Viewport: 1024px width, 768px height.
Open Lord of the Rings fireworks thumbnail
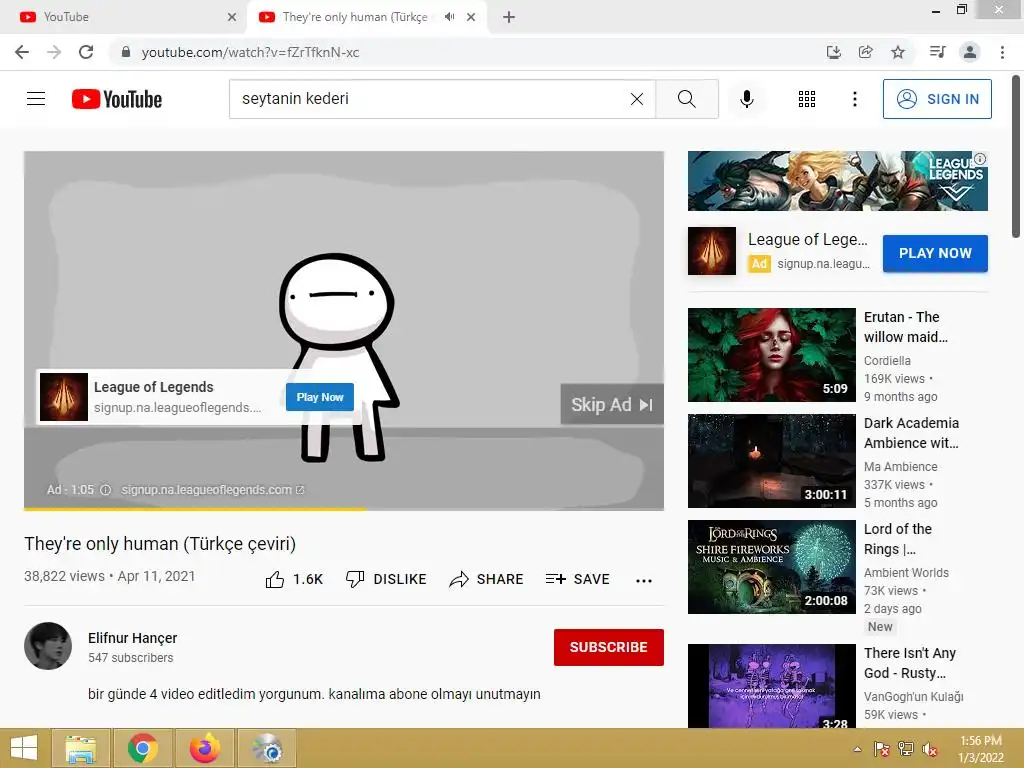(x=772, y=567)
